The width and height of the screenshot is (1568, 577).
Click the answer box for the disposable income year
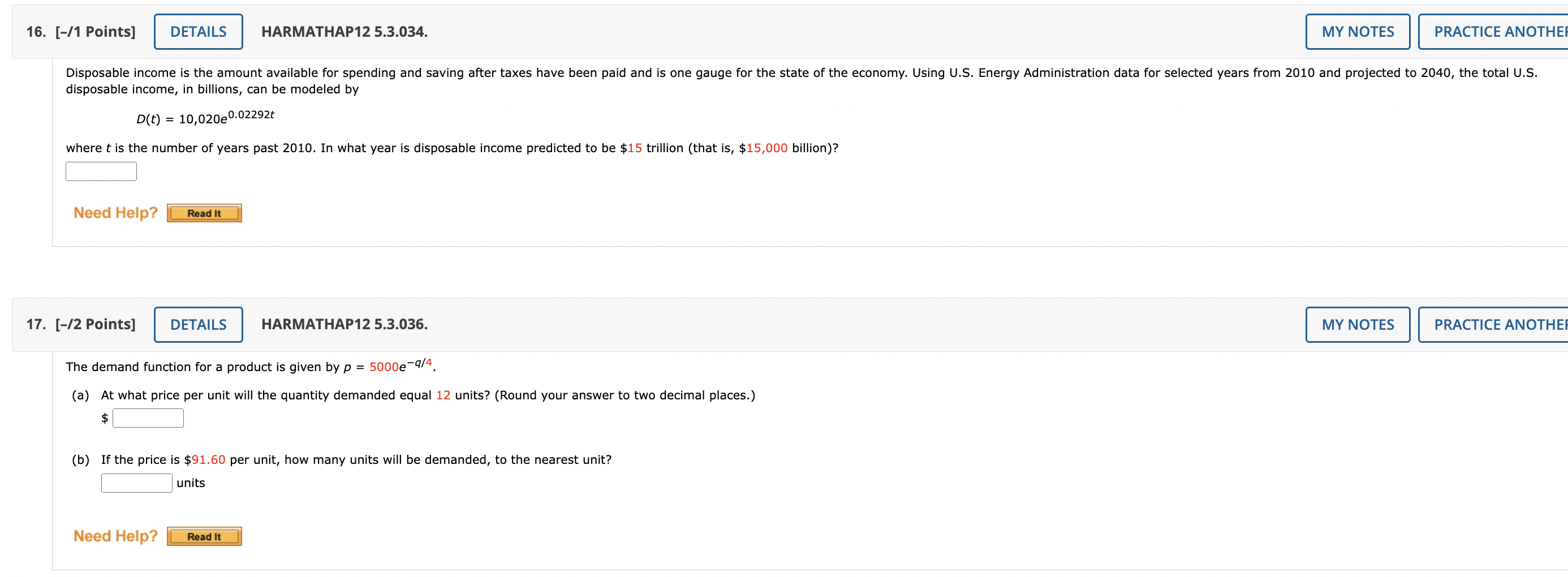point(101,171)
